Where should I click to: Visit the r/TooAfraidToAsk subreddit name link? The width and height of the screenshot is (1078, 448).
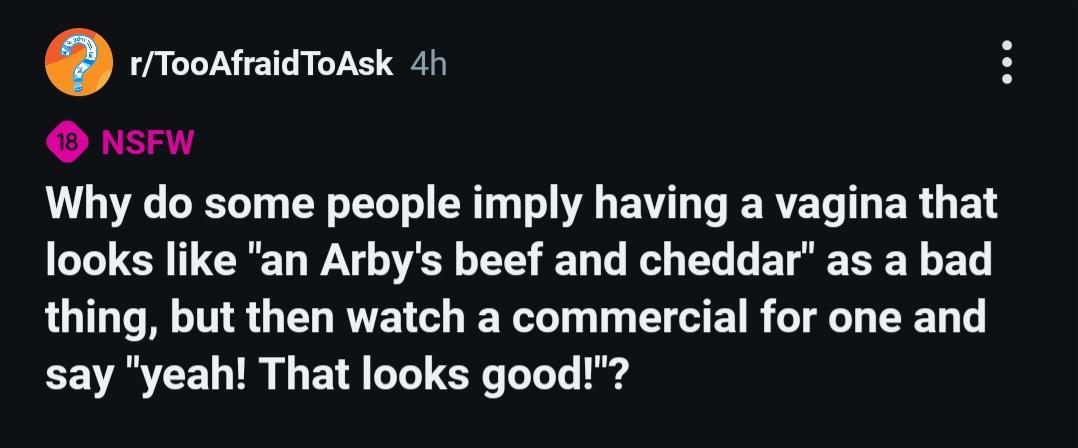261,65
